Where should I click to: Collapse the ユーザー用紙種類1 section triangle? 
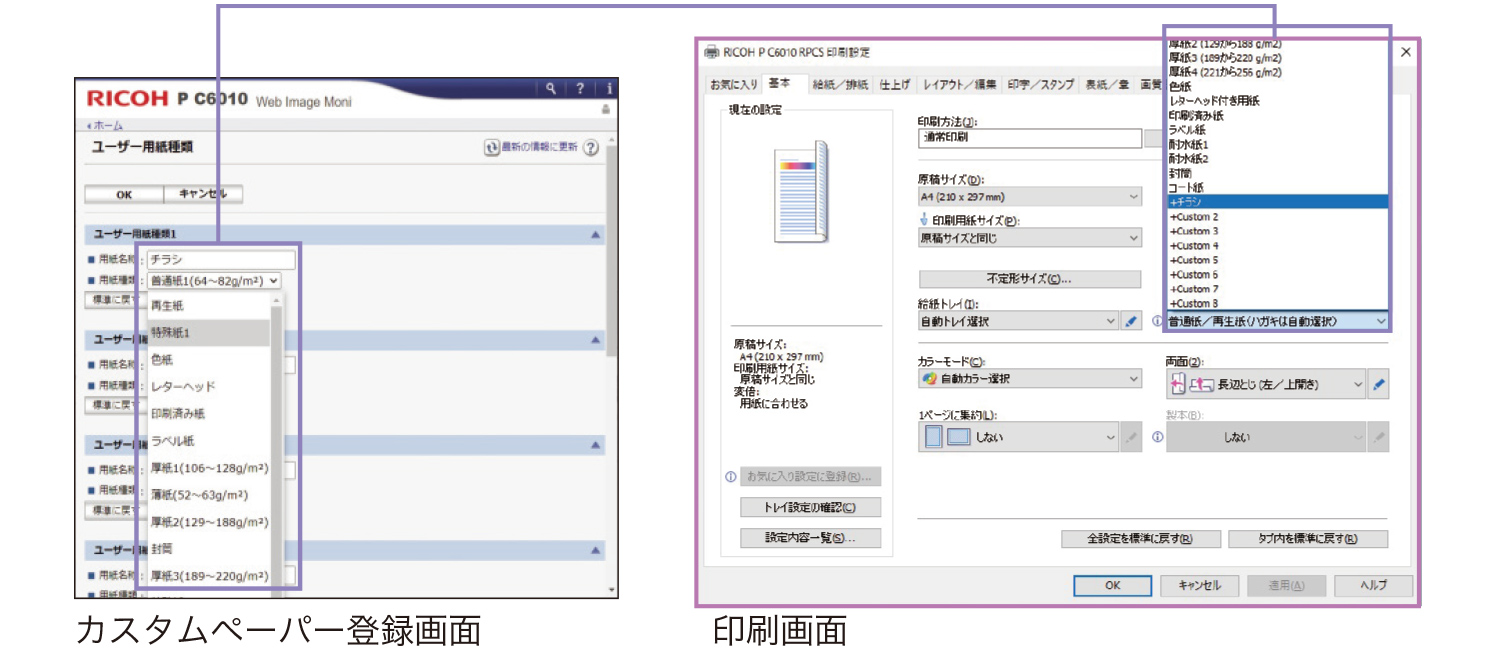595,234
